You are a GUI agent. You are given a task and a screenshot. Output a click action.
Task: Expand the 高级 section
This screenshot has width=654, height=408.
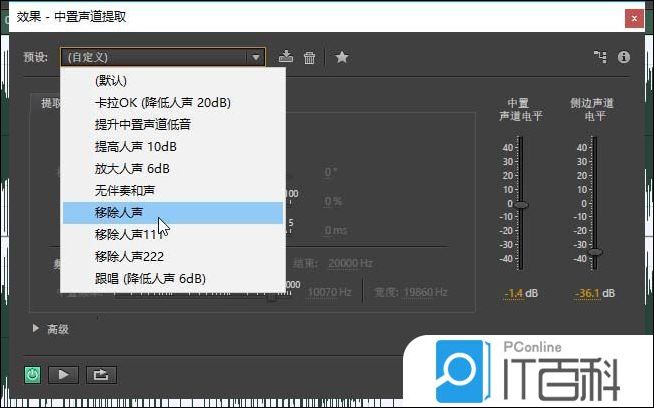click(37, 328)
